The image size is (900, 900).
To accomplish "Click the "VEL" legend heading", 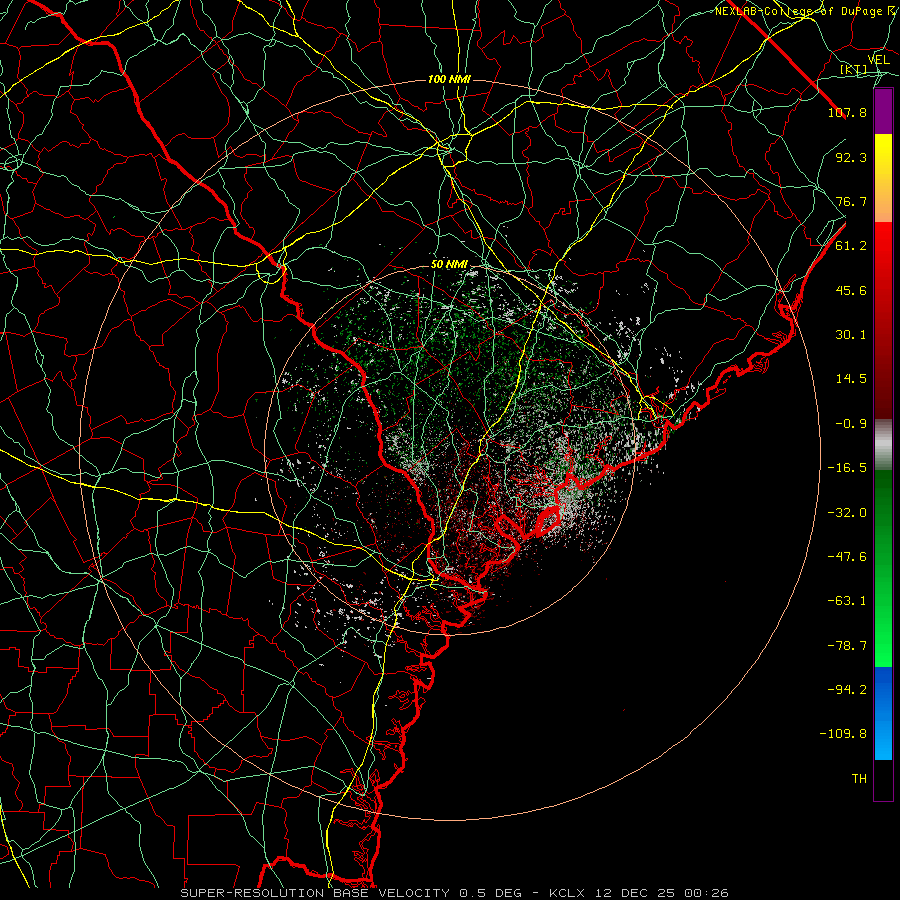I will pyautogui.click(x=879, y=59).
